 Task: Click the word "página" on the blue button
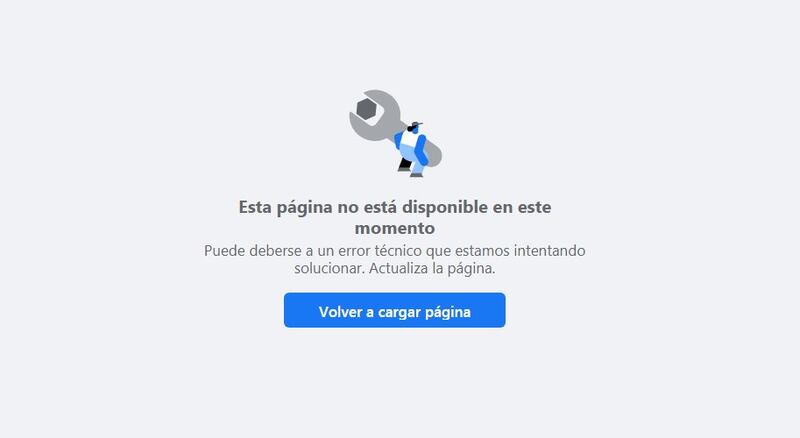pyautogui.click(x=447, y=312)
